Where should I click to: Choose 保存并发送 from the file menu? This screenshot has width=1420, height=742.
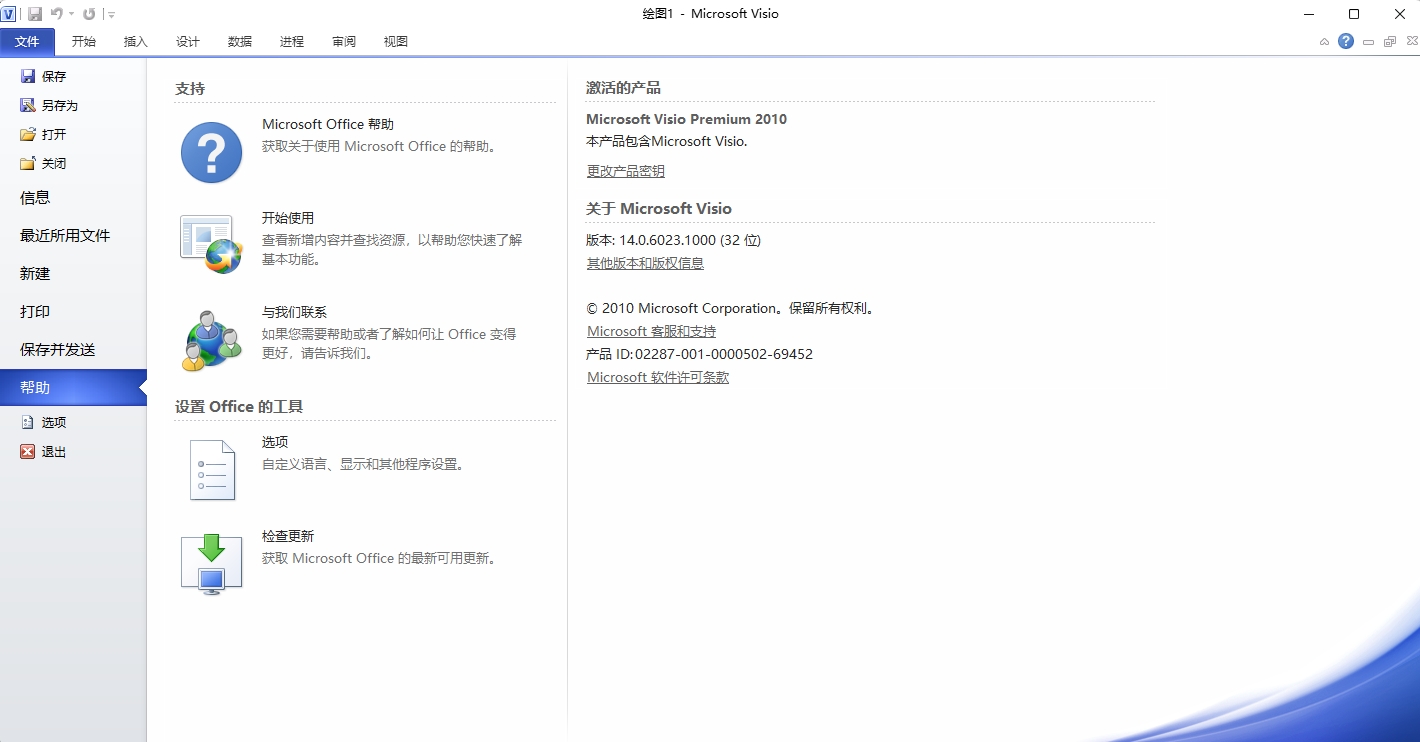58,350
